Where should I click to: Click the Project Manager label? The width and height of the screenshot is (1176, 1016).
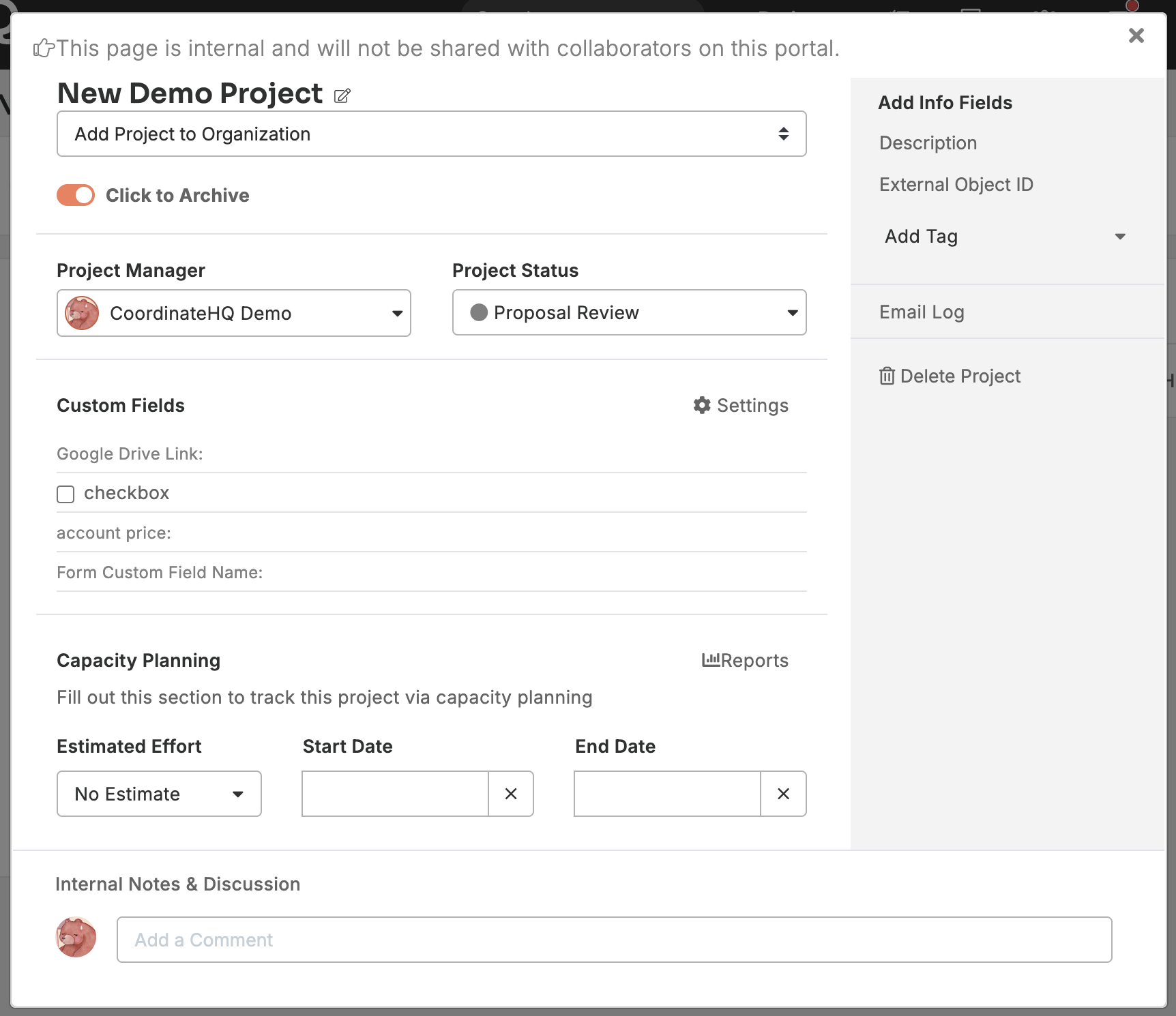coord(131,270)
